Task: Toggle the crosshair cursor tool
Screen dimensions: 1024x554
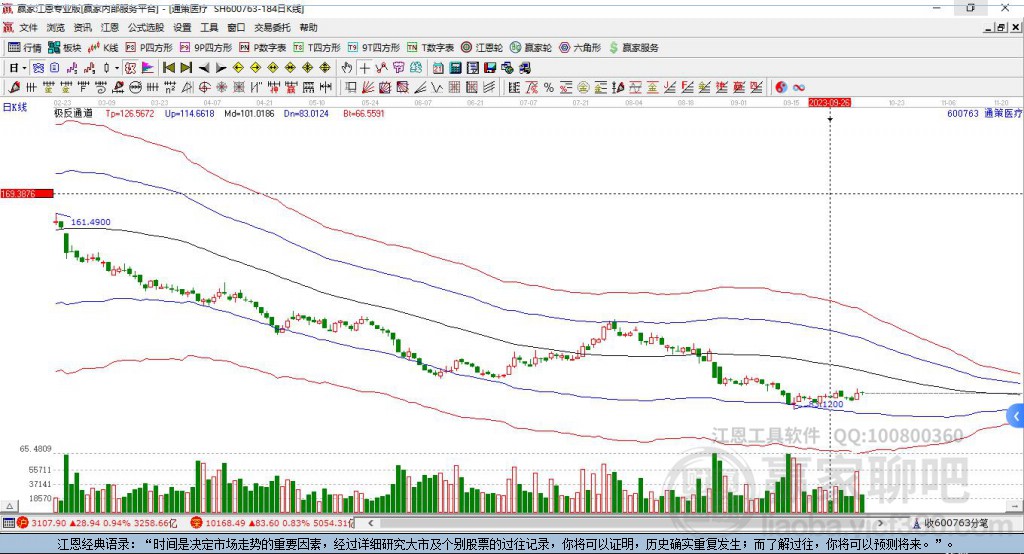Action: coord(364,67)
